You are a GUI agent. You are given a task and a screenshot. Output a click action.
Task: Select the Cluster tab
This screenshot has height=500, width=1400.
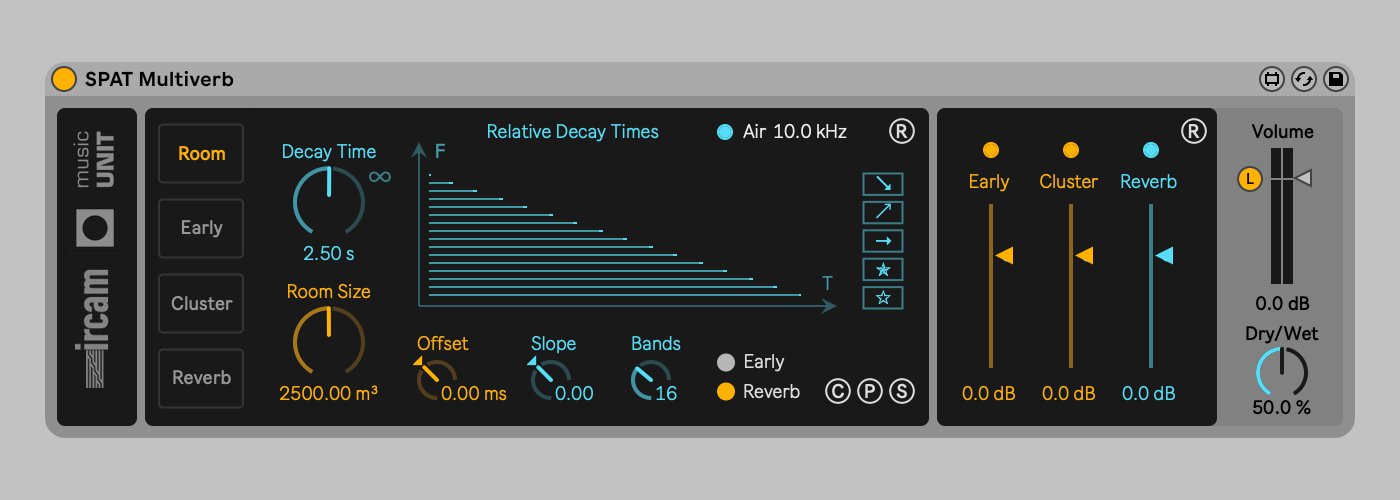click(201, 303)
